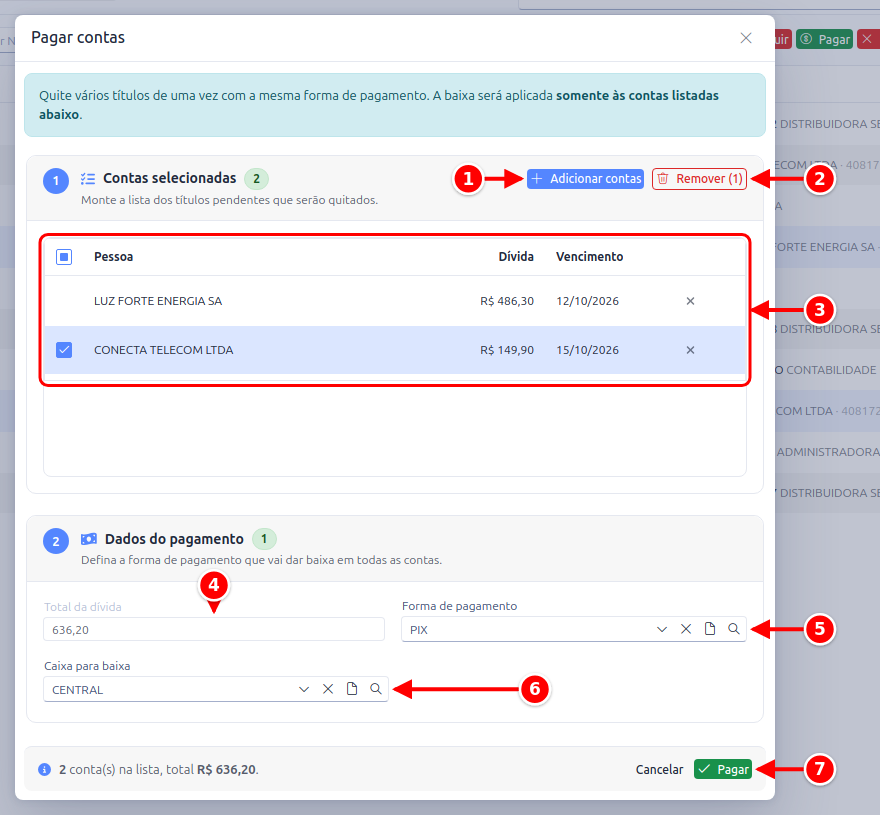Click the new document icon in Caixa para baixa

pyautogui.click(x=352, y=689)
